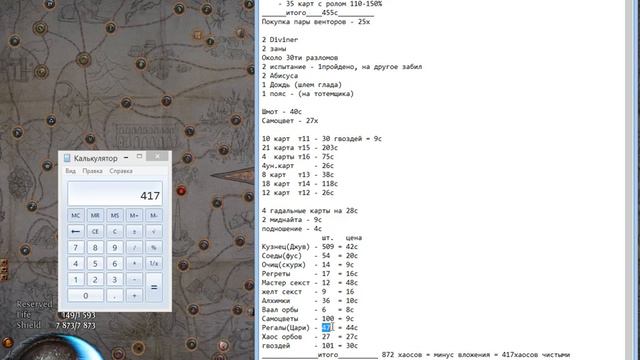Screen dimensions: 640x360
Task: Click the minus key in Calculator
Action: pyautogui.click(x=134, y=280)
